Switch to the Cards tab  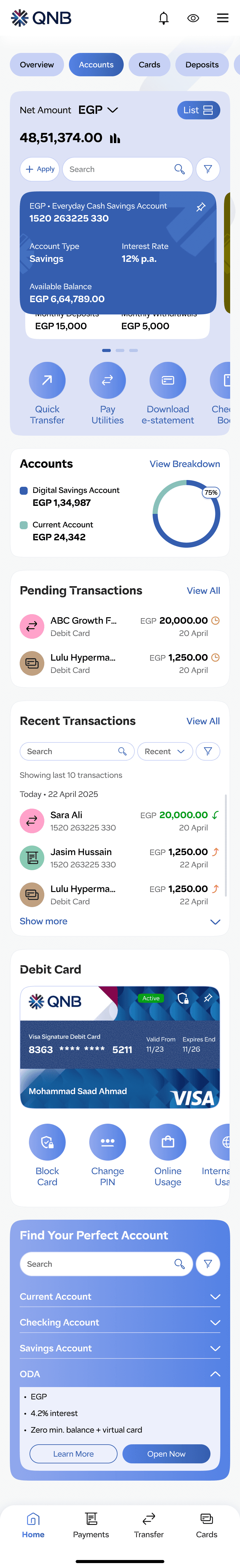[149, 65]
